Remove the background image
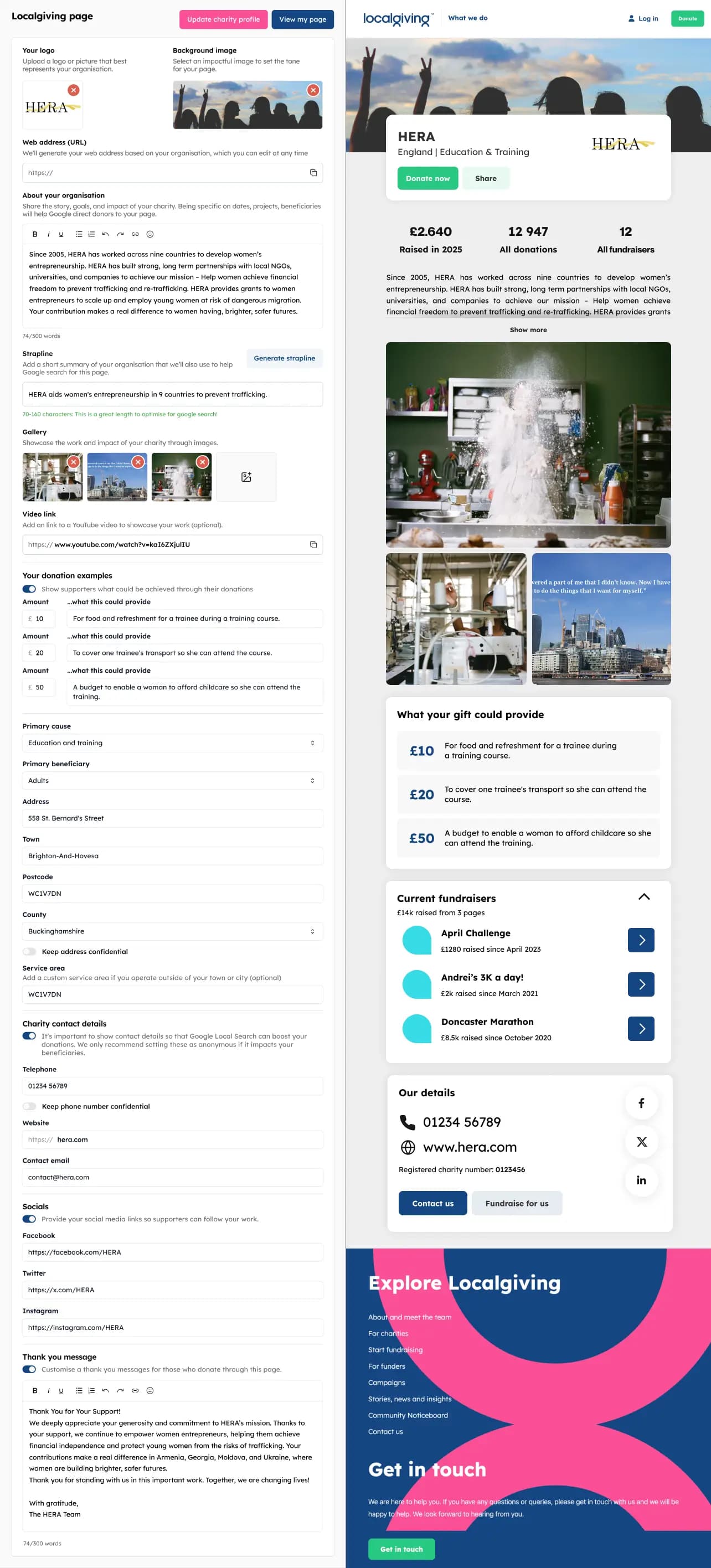Image resolution: width=711 pixels, height=1568 pixels. [313, 90]
